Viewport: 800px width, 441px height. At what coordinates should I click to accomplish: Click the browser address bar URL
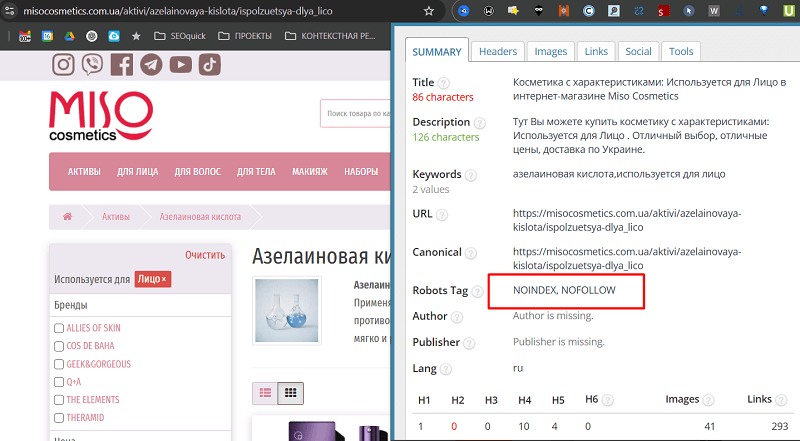point(178,11)
